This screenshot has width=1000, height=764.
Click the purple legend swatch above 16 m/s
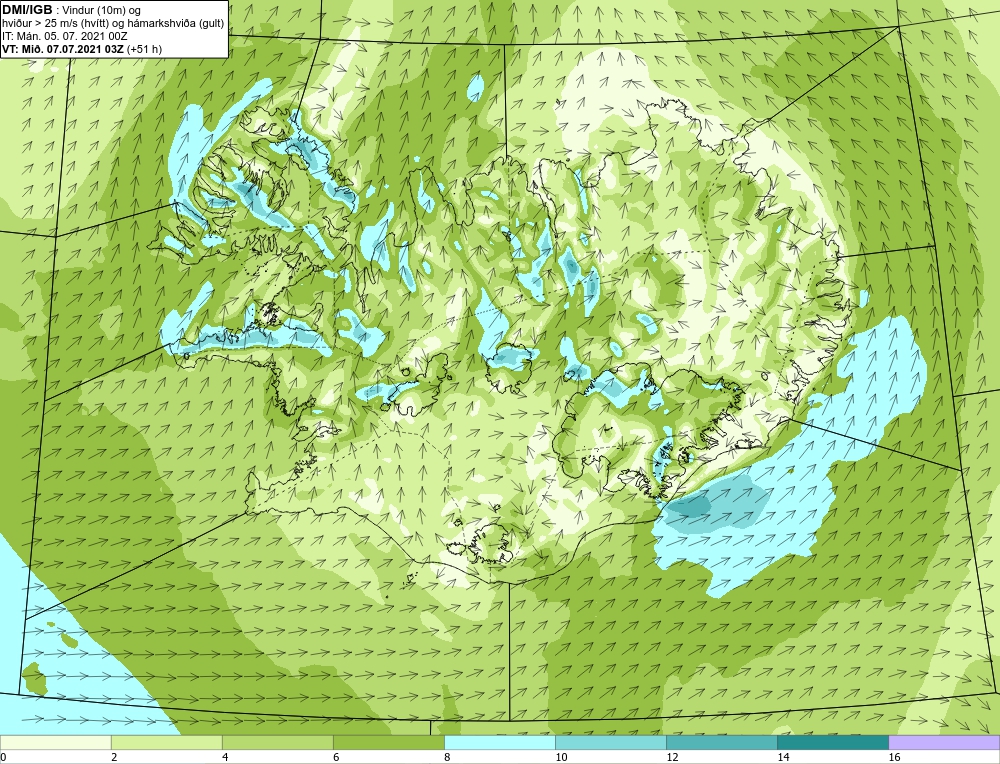click(x=944, y=742)
